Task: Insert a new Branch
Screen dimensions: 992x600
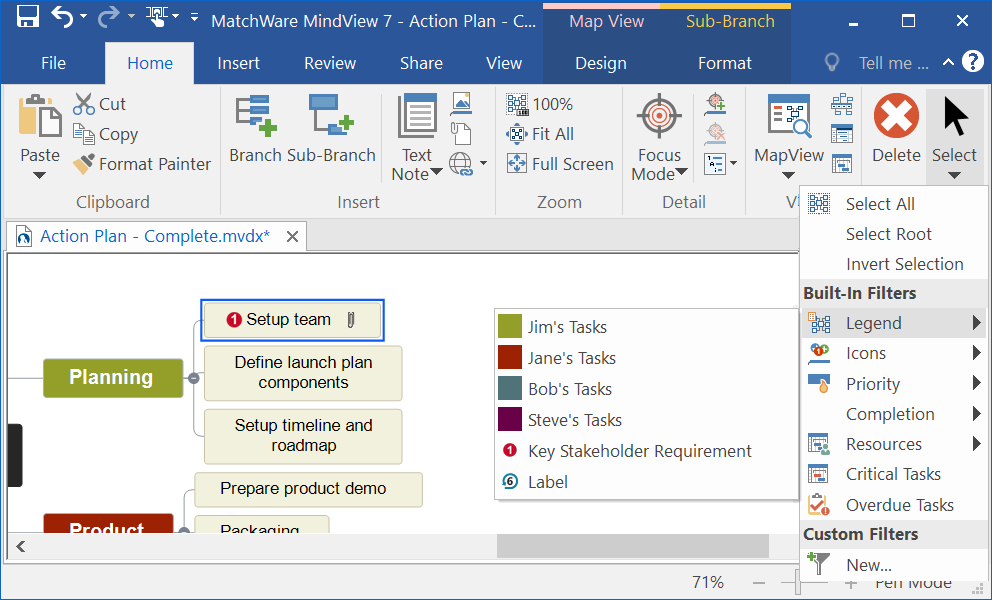Action: [x=256, y=129]
